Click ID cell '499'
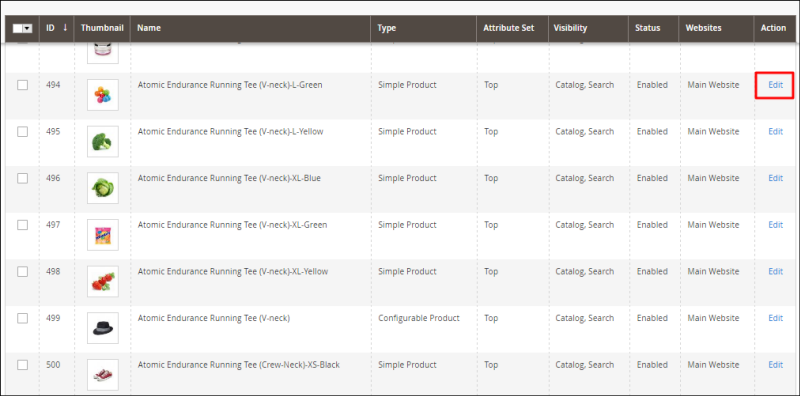Image resolution: width=800 pixels, height=396 pixels. click(x=53, y=318)
